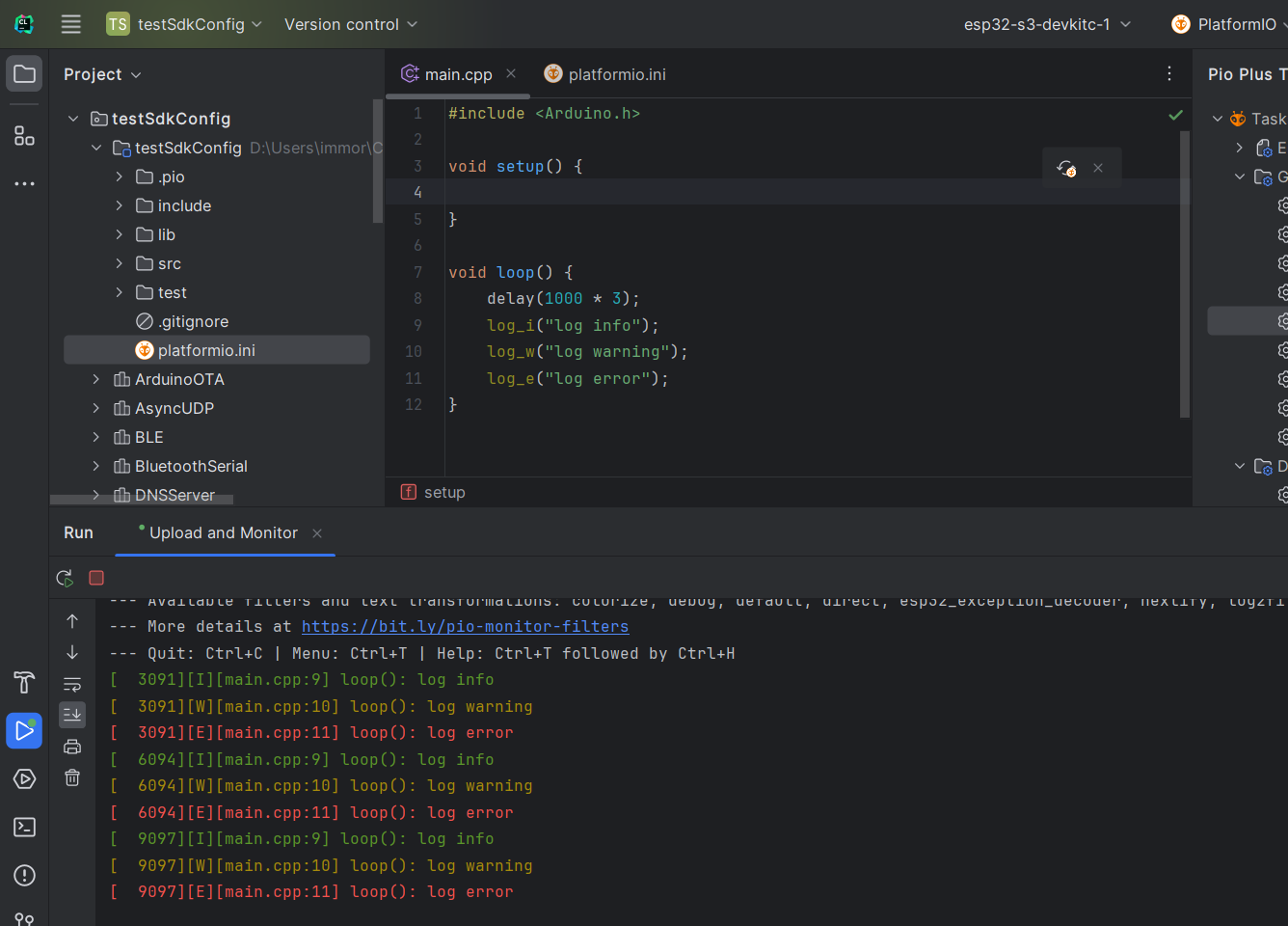Switch to the main.cpp editor tab
Screen dimensions: 1288x926
click(x=458, y=74)
